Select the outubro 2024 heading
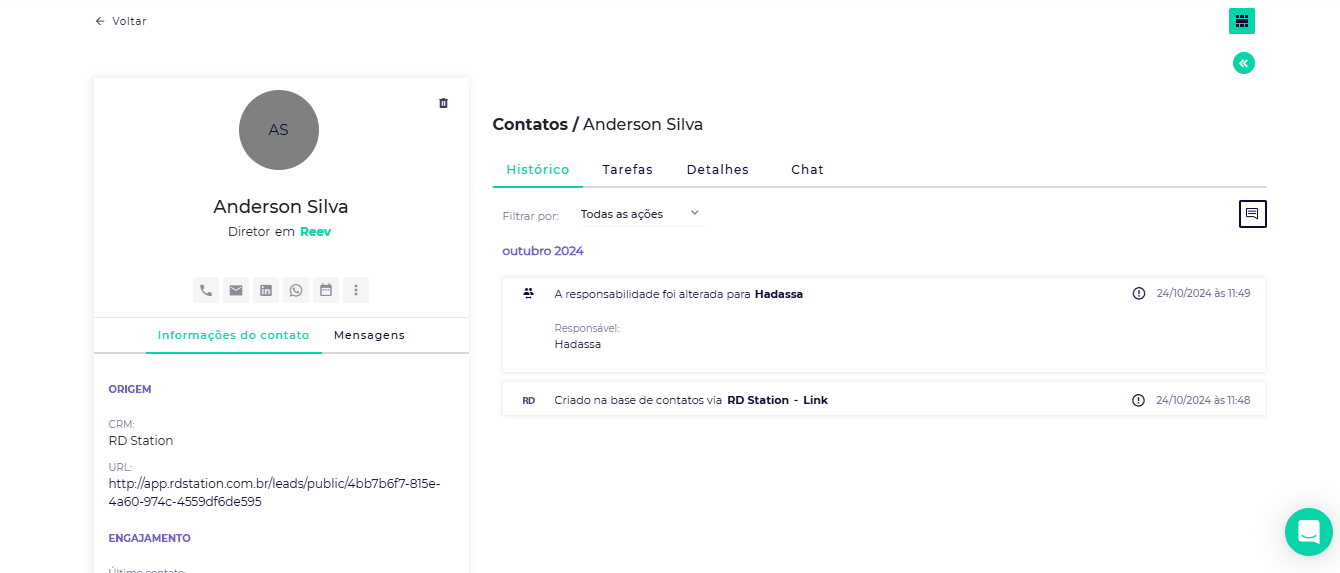 543,251
